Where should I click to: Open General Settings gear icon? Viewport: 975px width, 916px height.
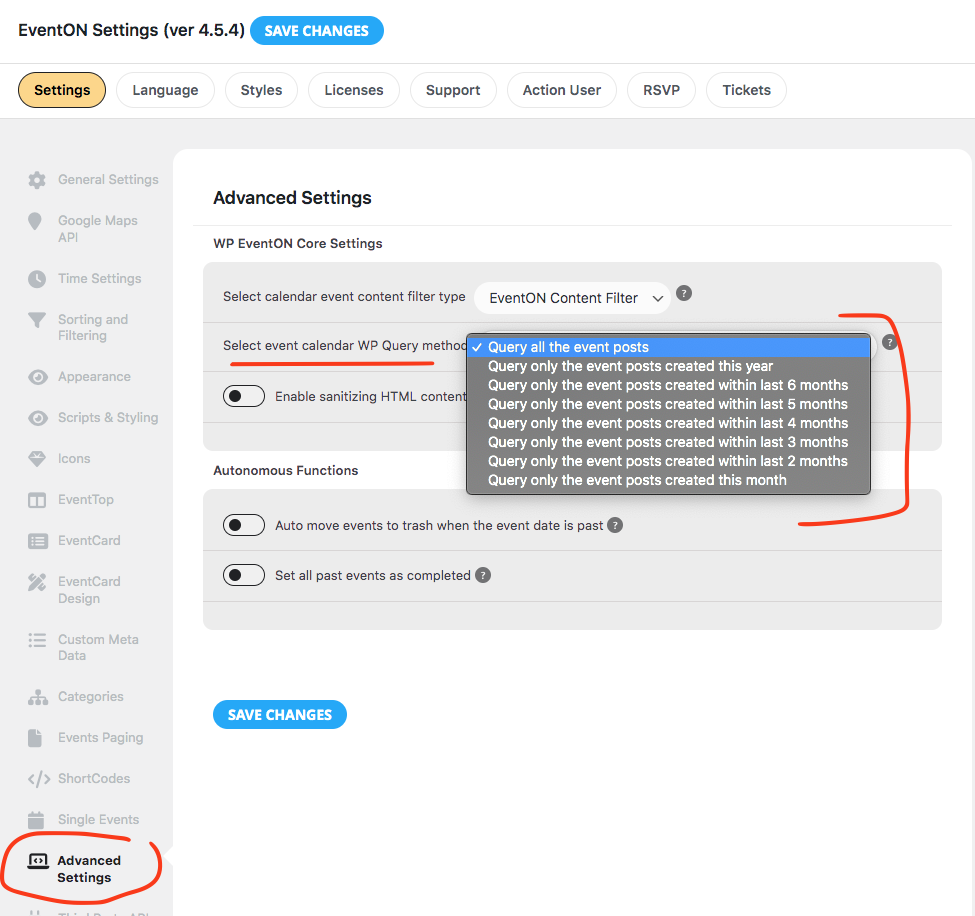(37, 180)
